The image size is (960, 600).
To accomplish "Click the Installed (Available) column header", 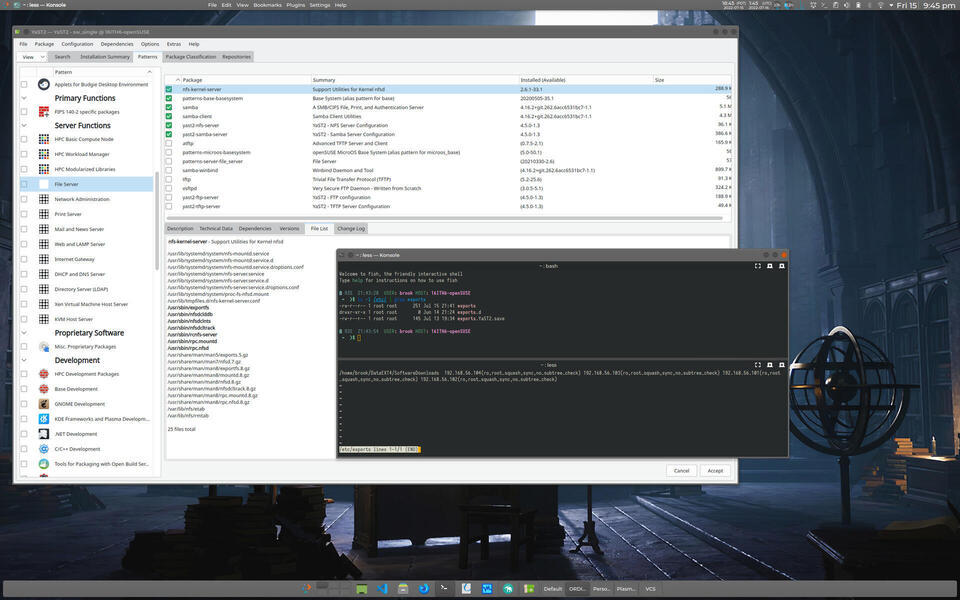I will click(586, 80).
